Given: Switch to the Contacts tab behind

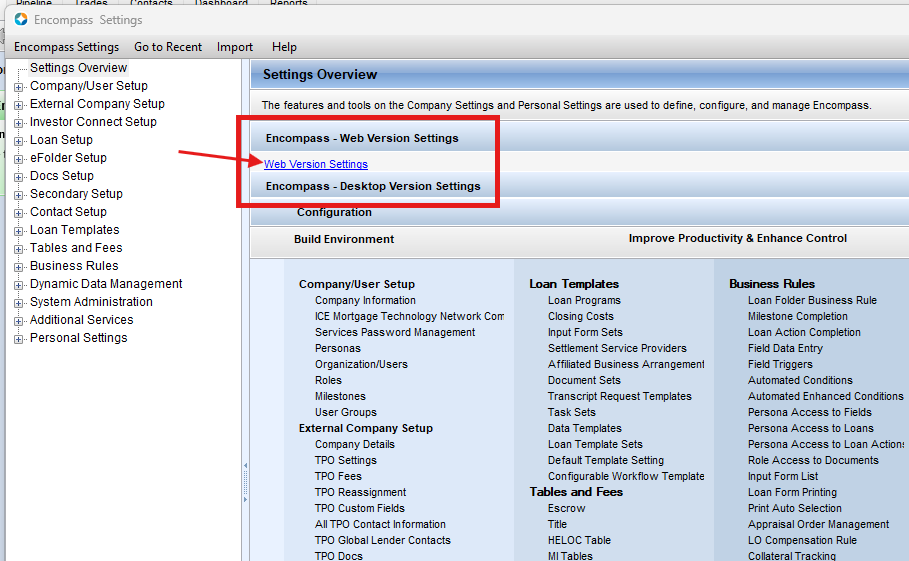Looking at the screenshot, I should pos(151,3).
